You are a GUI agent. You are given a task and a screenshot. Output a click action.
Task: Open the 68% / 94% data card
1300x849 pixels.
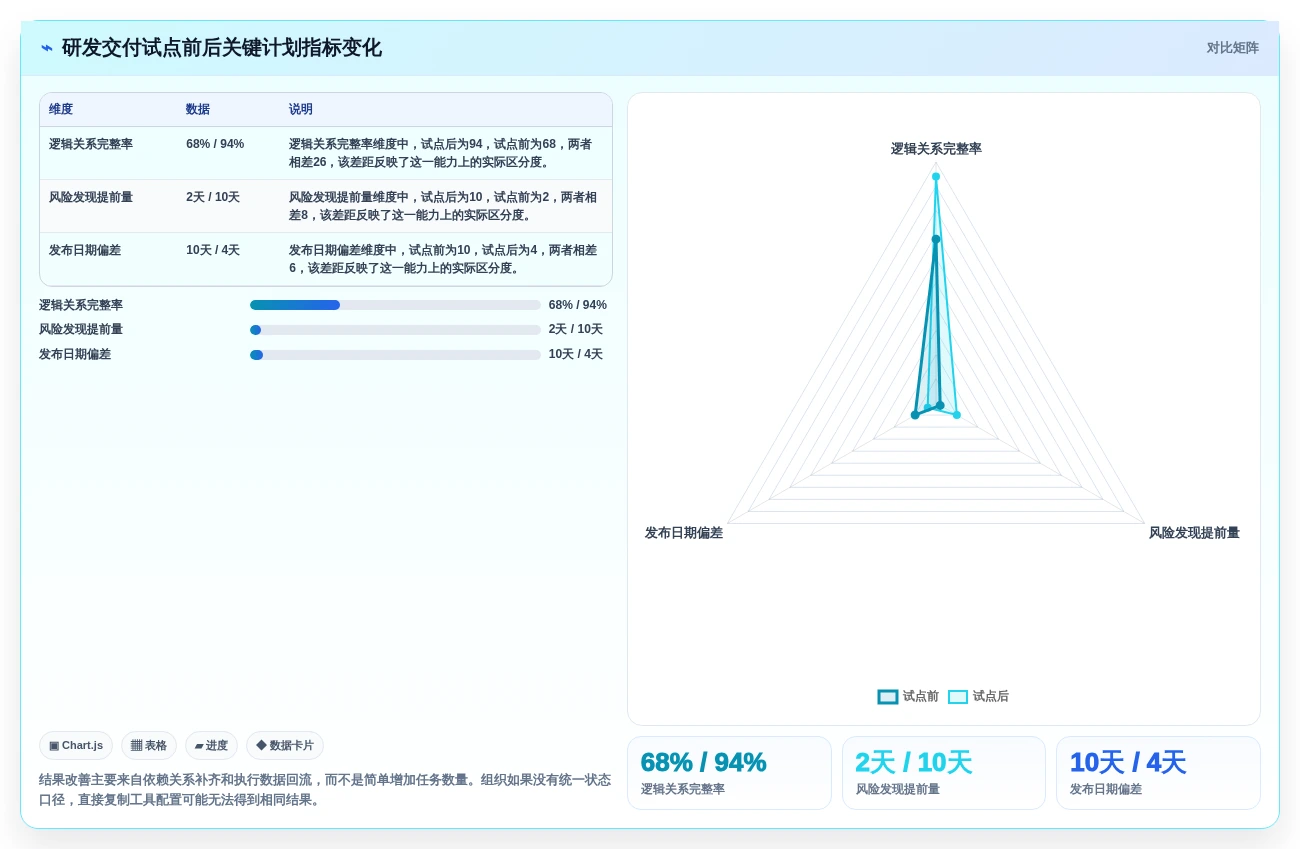point(729,773)
